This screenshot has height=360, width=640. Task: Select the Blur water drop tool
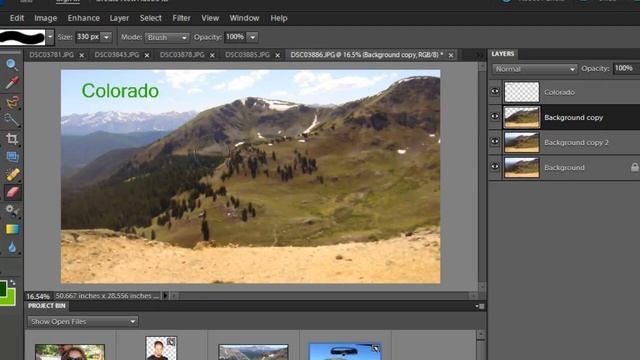[11, 247]
